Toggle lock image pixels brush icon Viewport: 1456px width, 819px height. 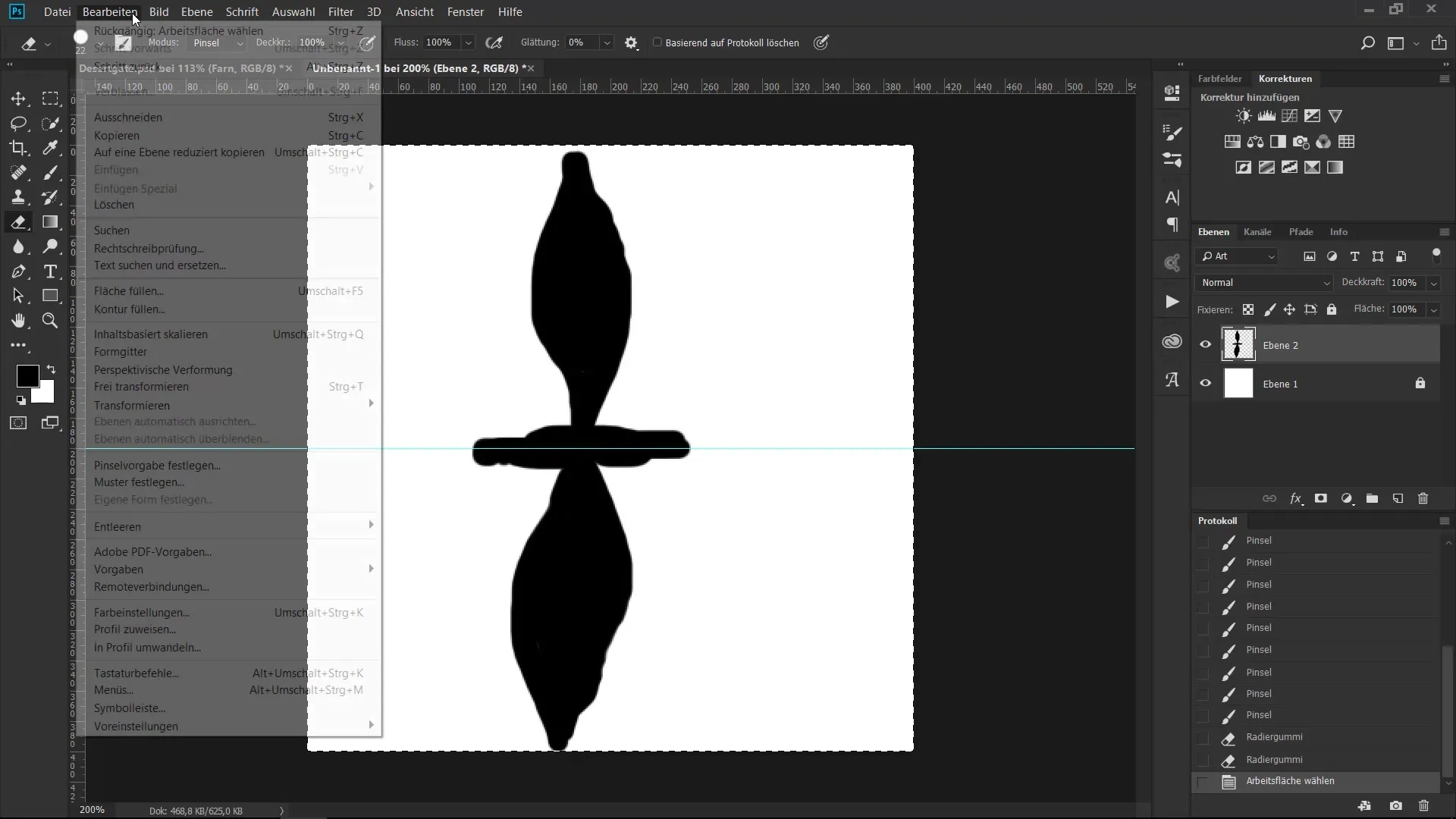pos(1269,309)
